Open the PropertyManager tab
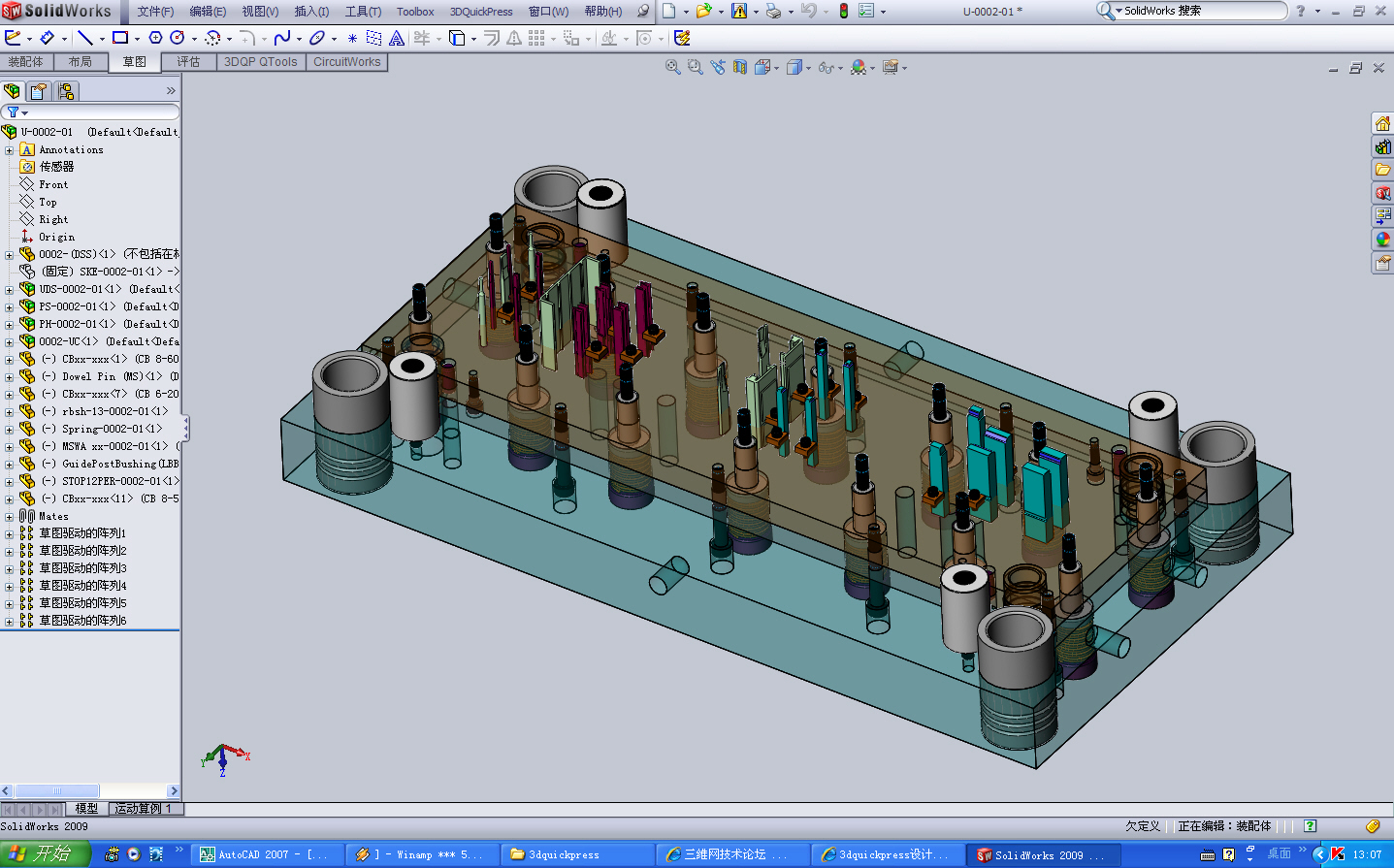This screenshot has width=1394, height=868. 38,91
